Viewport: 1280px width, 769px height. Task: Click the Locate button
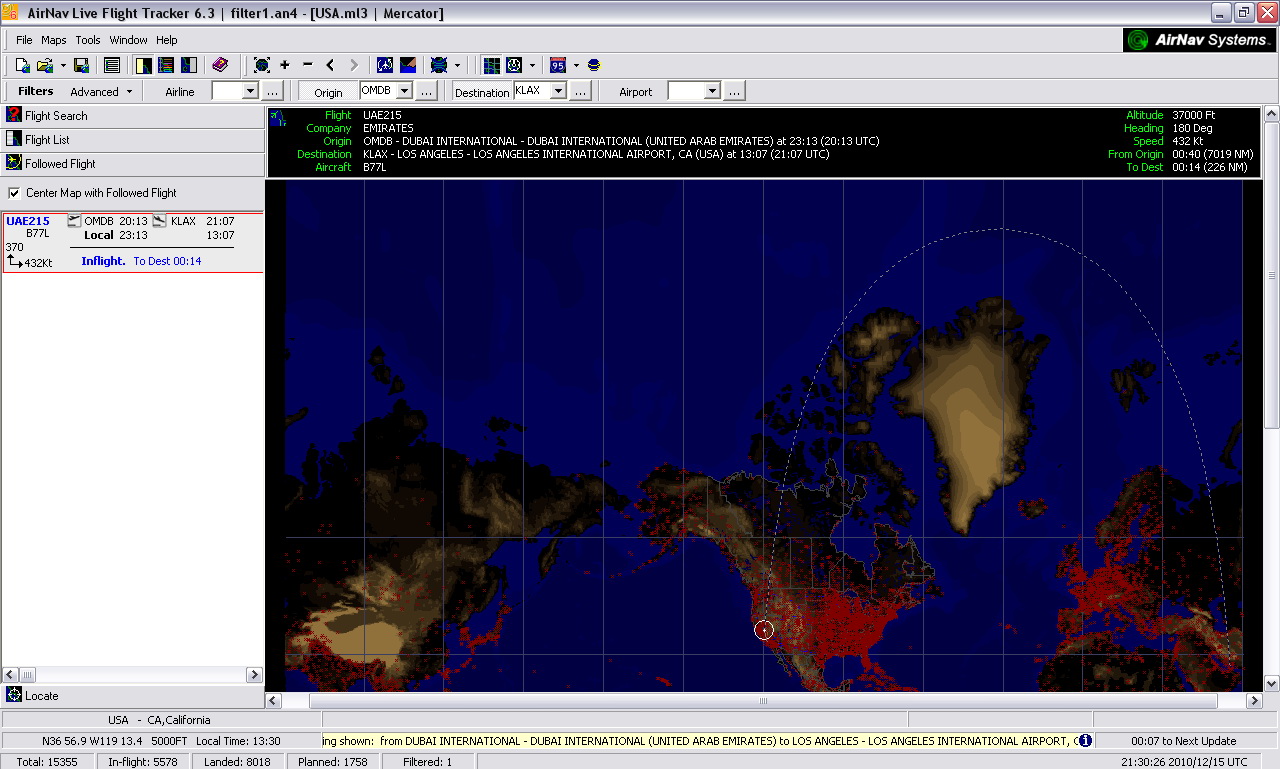tap(132, 696)
